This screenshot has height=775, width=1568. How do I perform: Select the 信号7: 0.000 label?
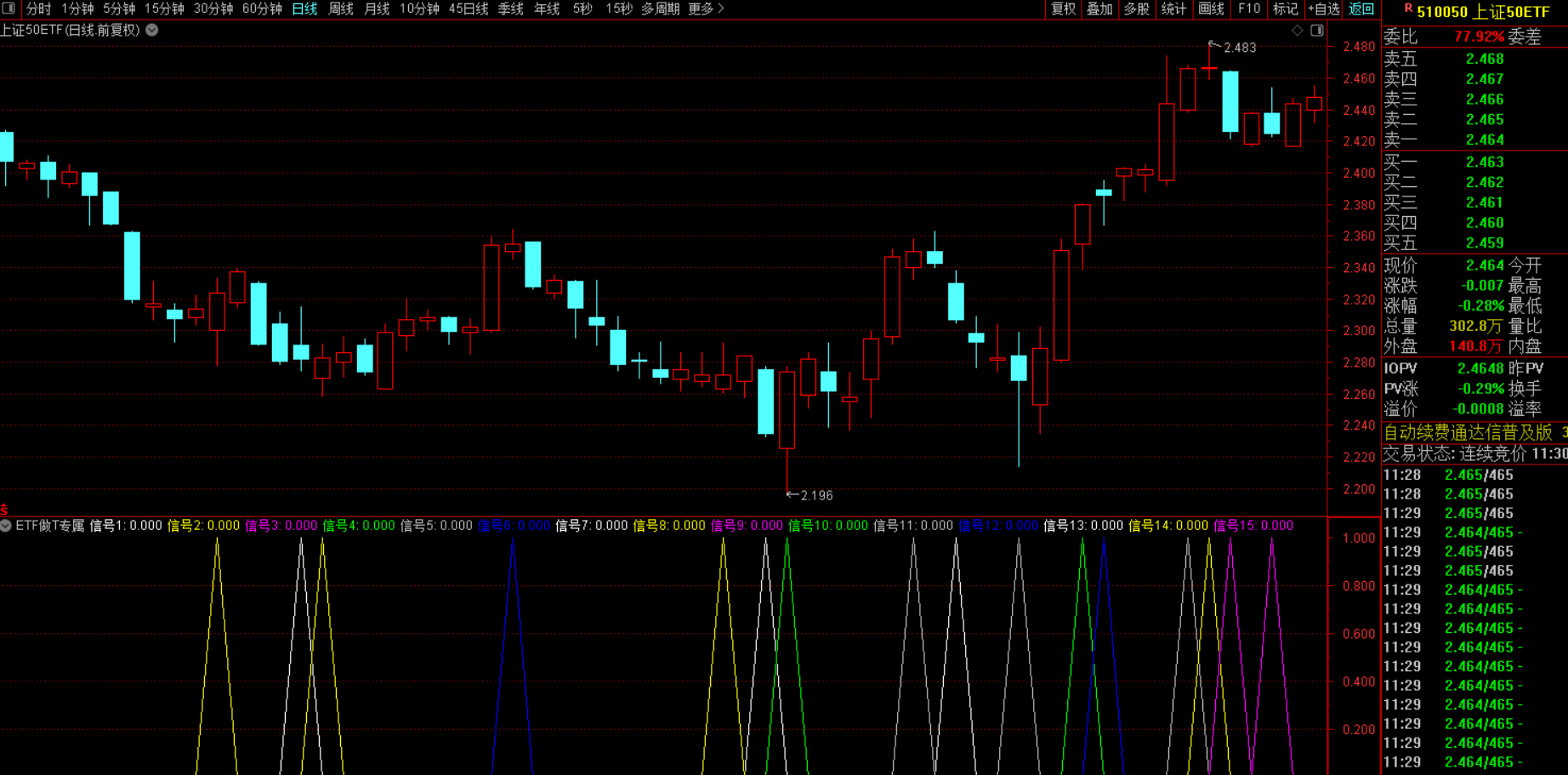point(592,526)
